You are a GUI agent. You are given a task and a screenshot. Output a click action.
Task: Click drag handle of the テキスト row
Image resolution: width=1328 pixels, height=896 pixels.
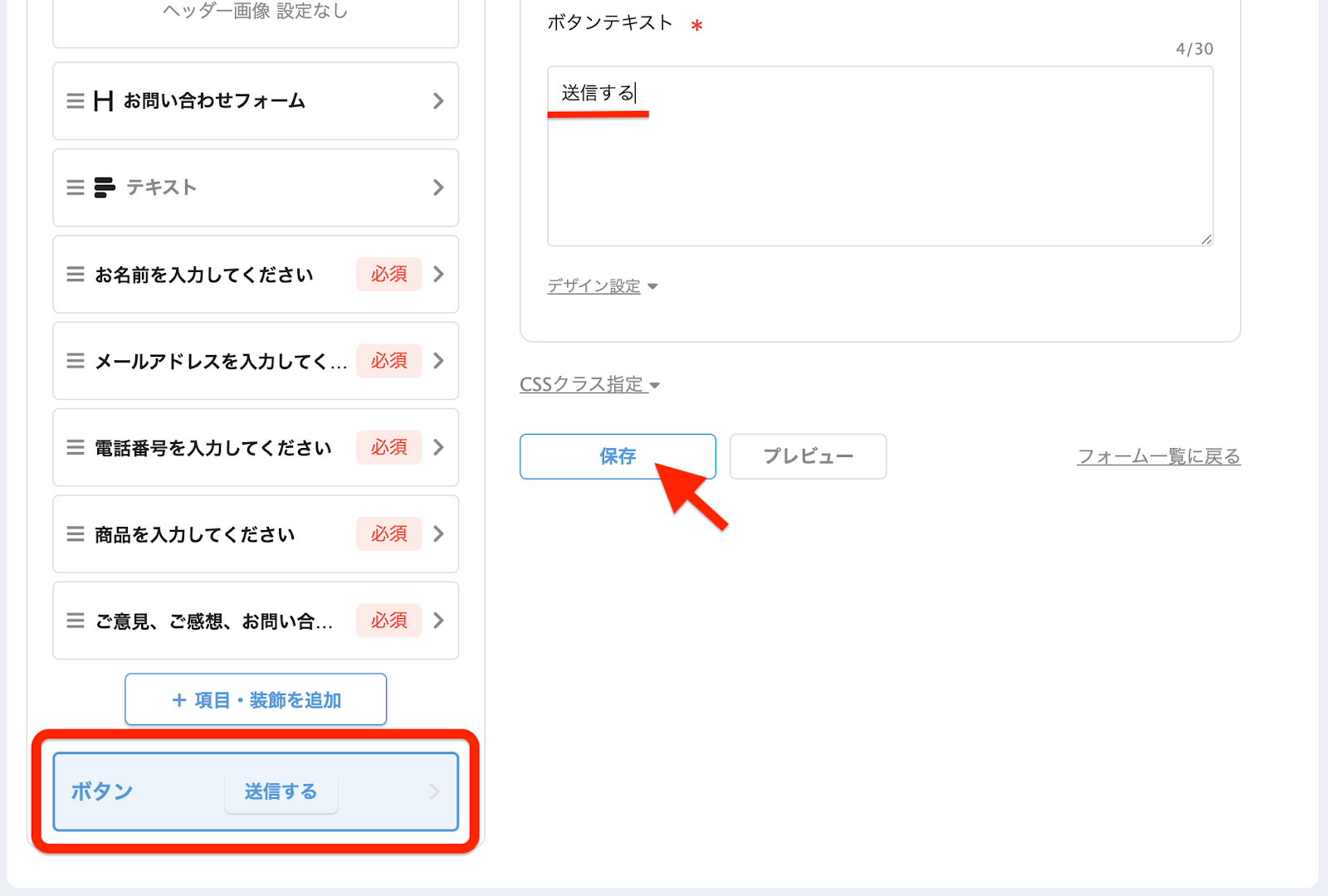pyautogui.click(x=76, y=187)
